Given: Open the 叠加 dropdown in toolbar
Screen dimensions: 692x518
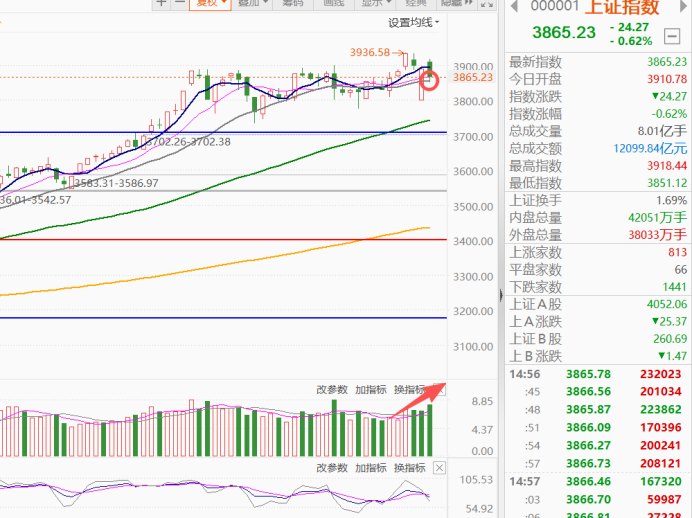Looking at the screenshot, I should [x=252, y=4].
